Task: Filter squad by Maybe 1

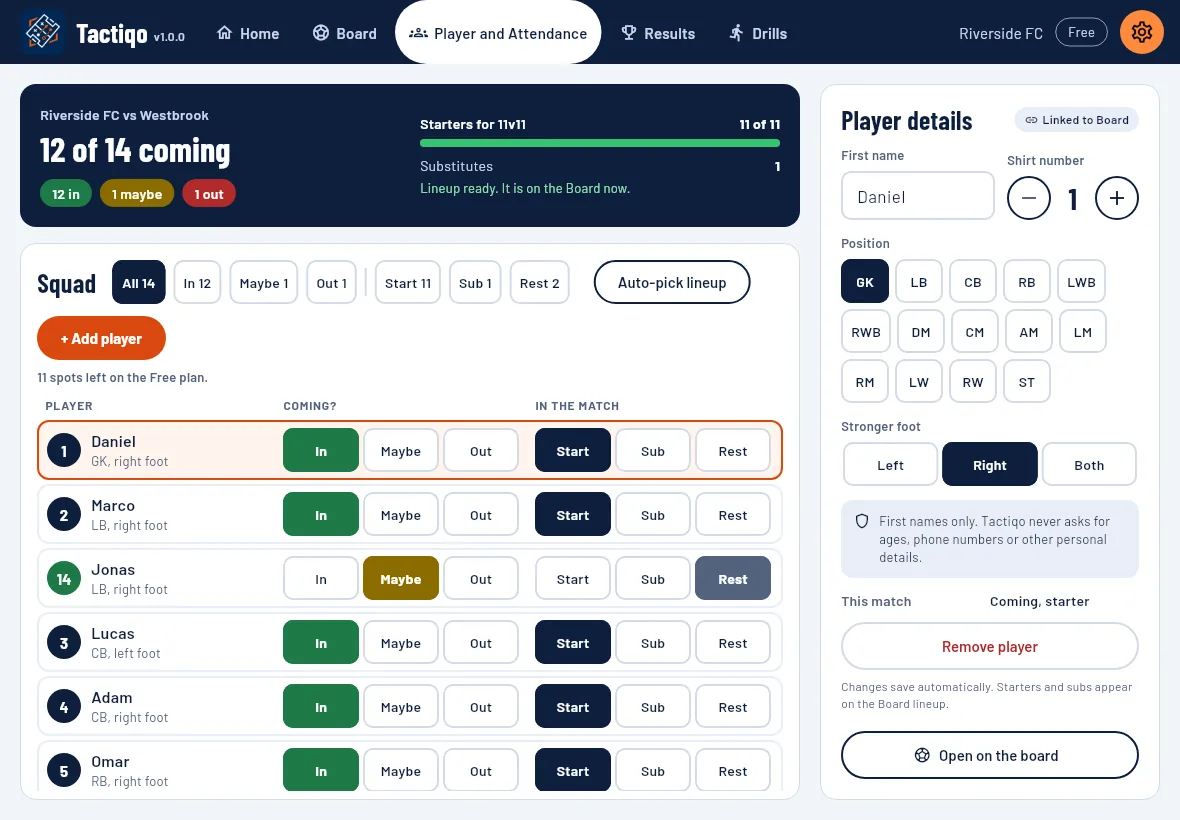Action: 263,283
